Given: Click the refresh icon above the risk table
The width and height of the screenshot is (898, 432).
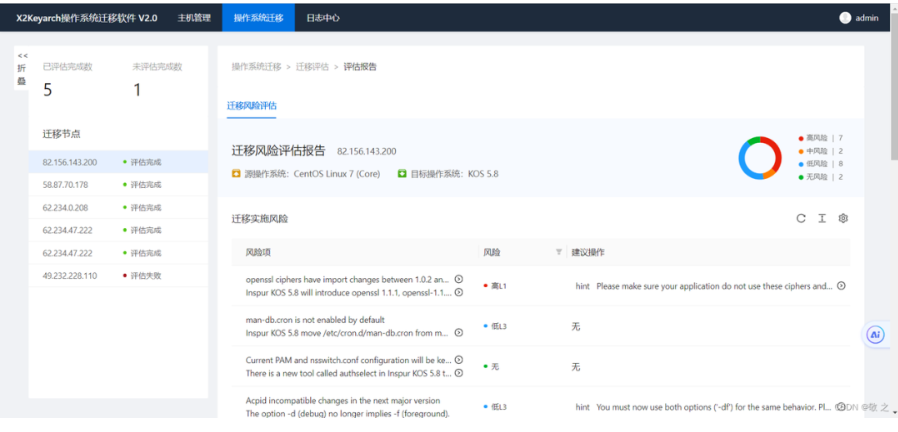Looking at the screenshot, I should pyautogui.click(x=801, y=218).
